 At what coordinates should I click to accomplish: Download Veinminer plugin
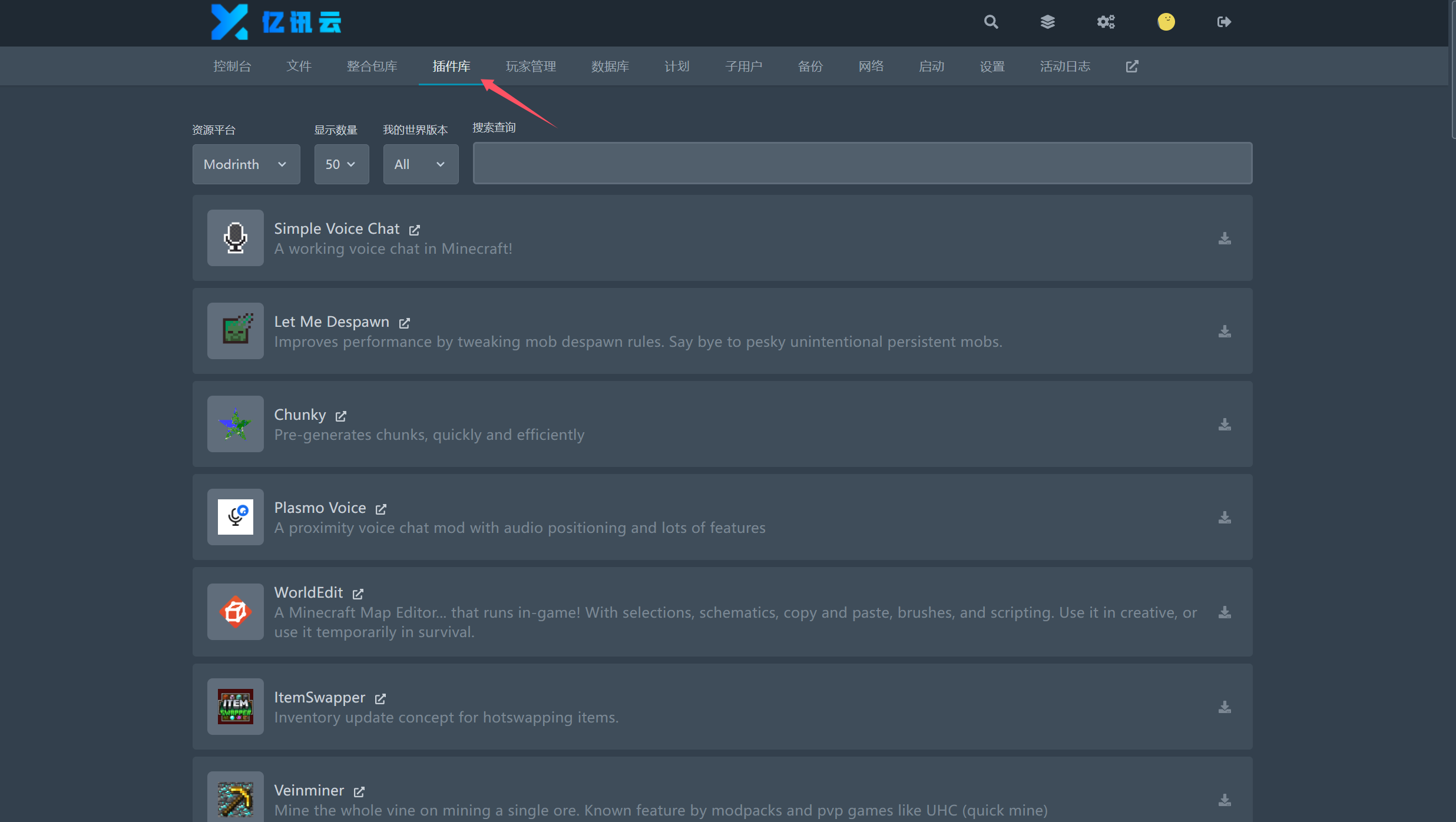coord(1225,800)
